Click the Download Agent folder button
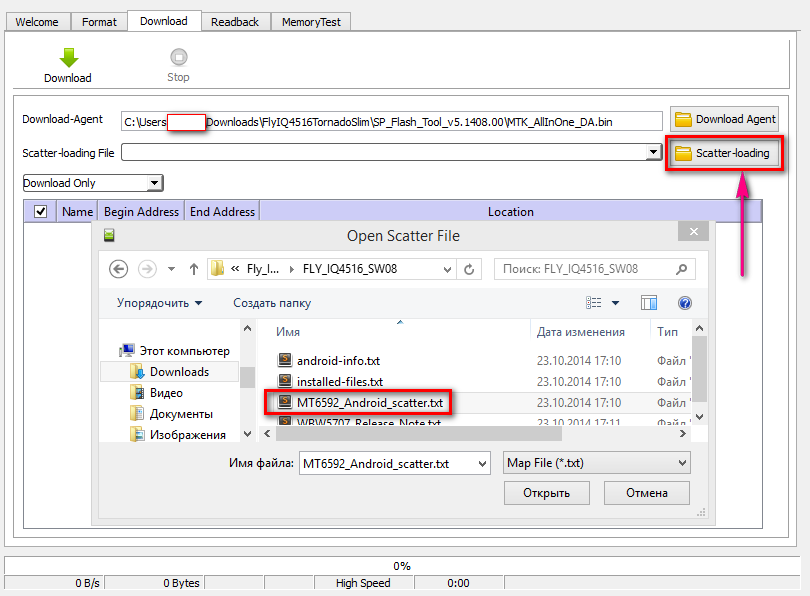 [725, 119]
